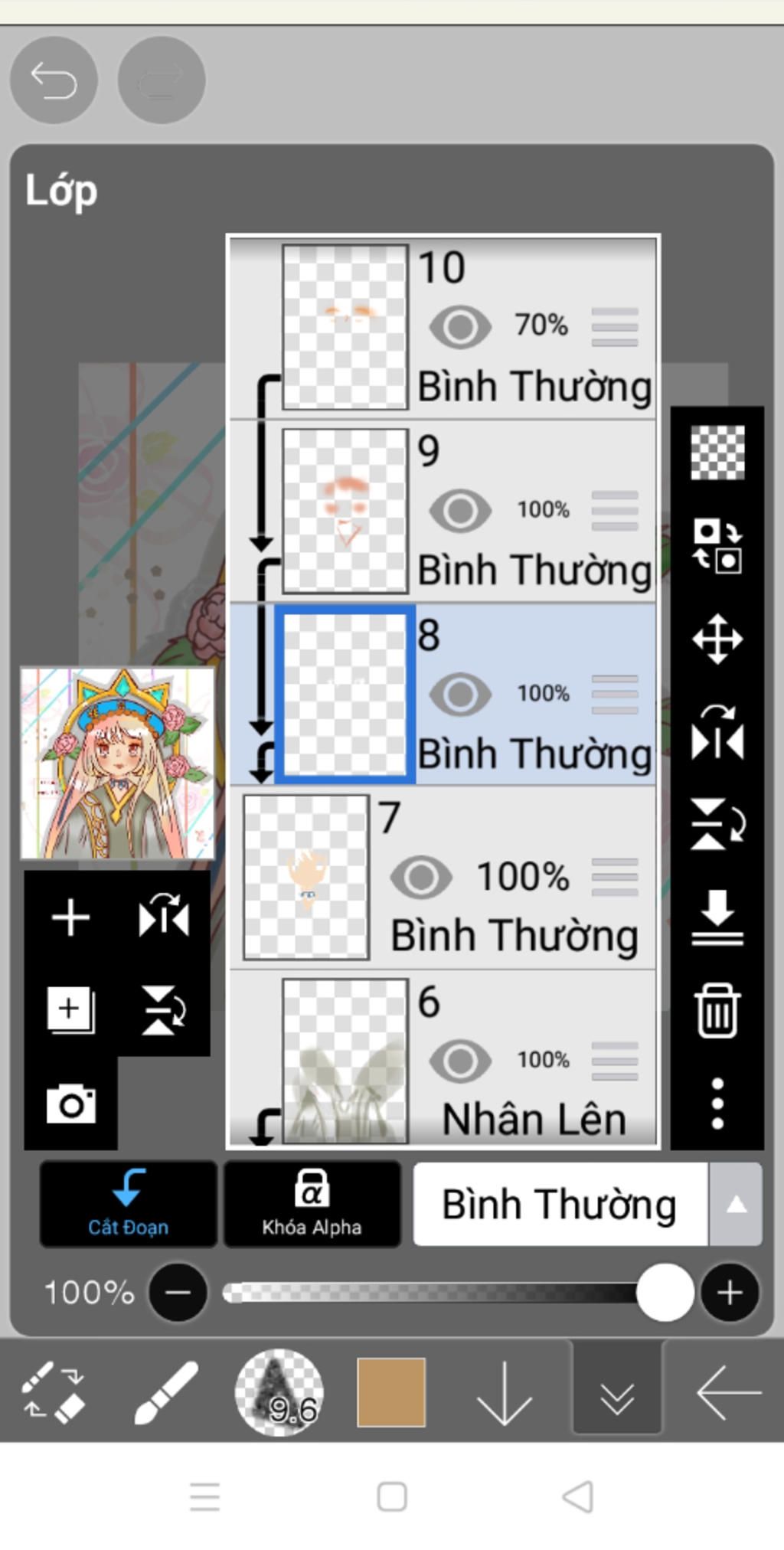Toggle the Cắt Đoạn clipping button
Image resolution: width=784 pixels, height=1550 pixels.
pyautogui.click(x=128, y=1204)
